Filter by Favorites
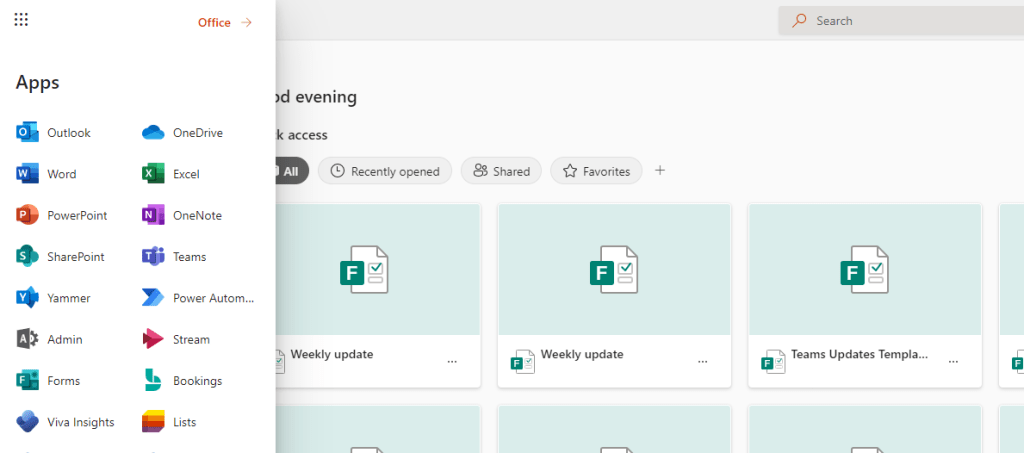 point(596,171)
